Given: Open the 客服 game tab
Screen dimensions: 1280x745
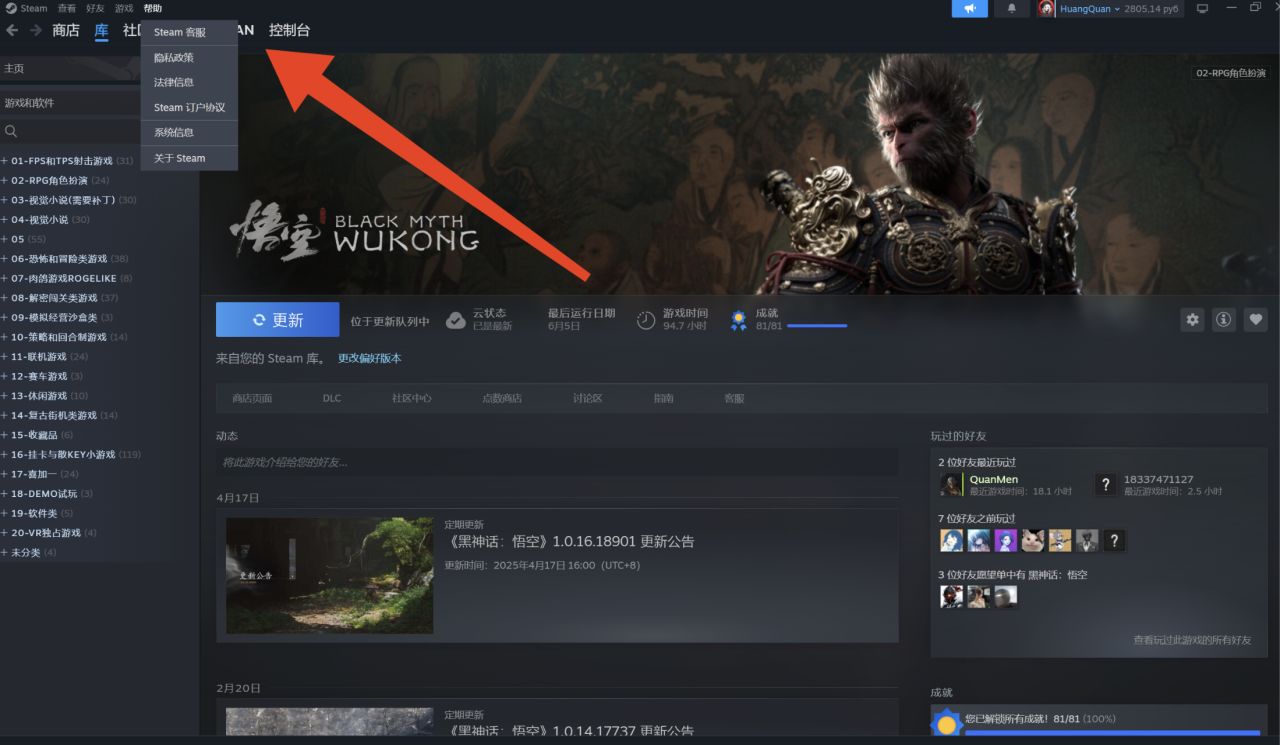Looking at the screenshot, I should 734,398.
